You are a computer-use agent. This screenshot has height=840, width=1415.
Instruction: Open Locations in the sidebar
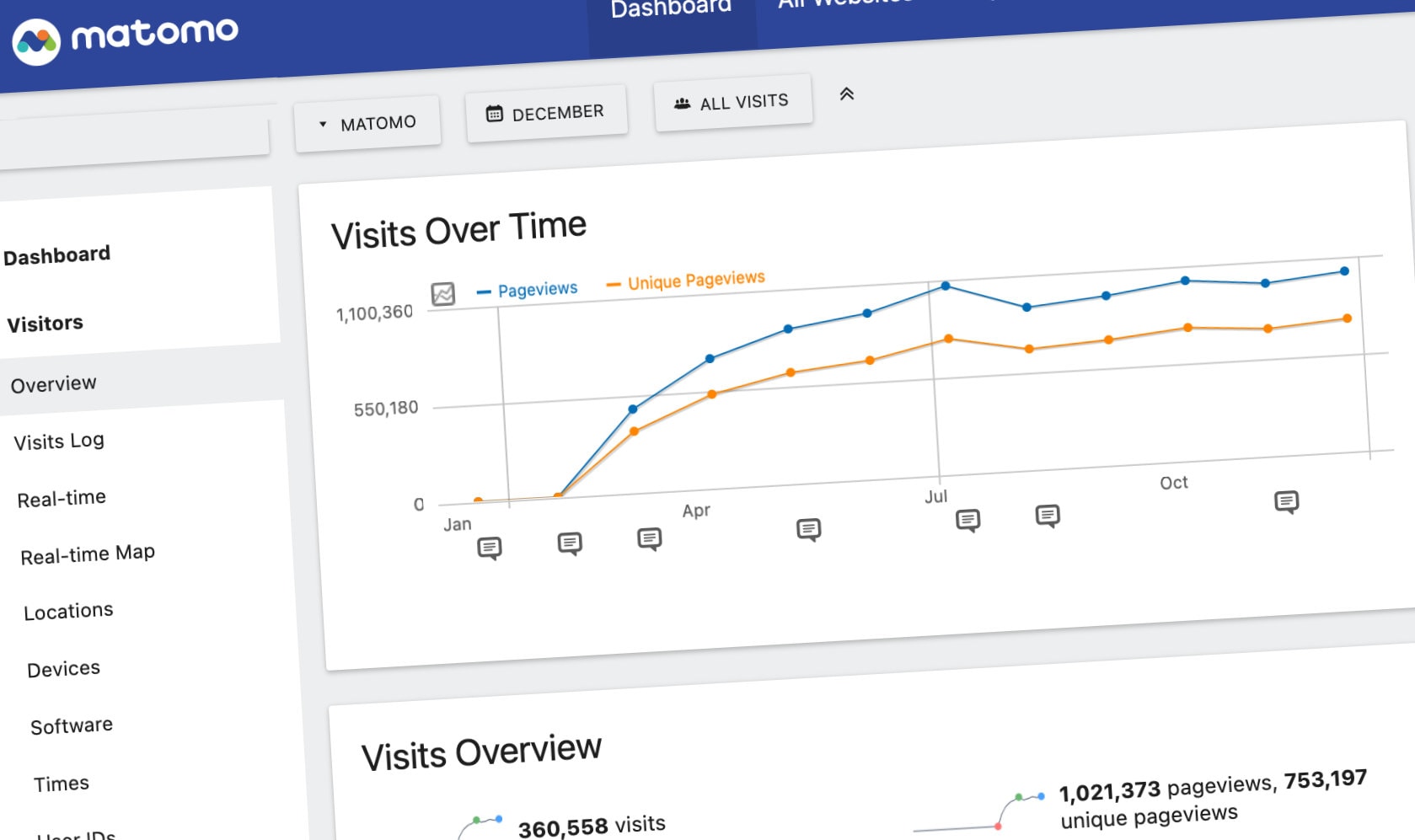pyautogui.click(x=68, y=611)
